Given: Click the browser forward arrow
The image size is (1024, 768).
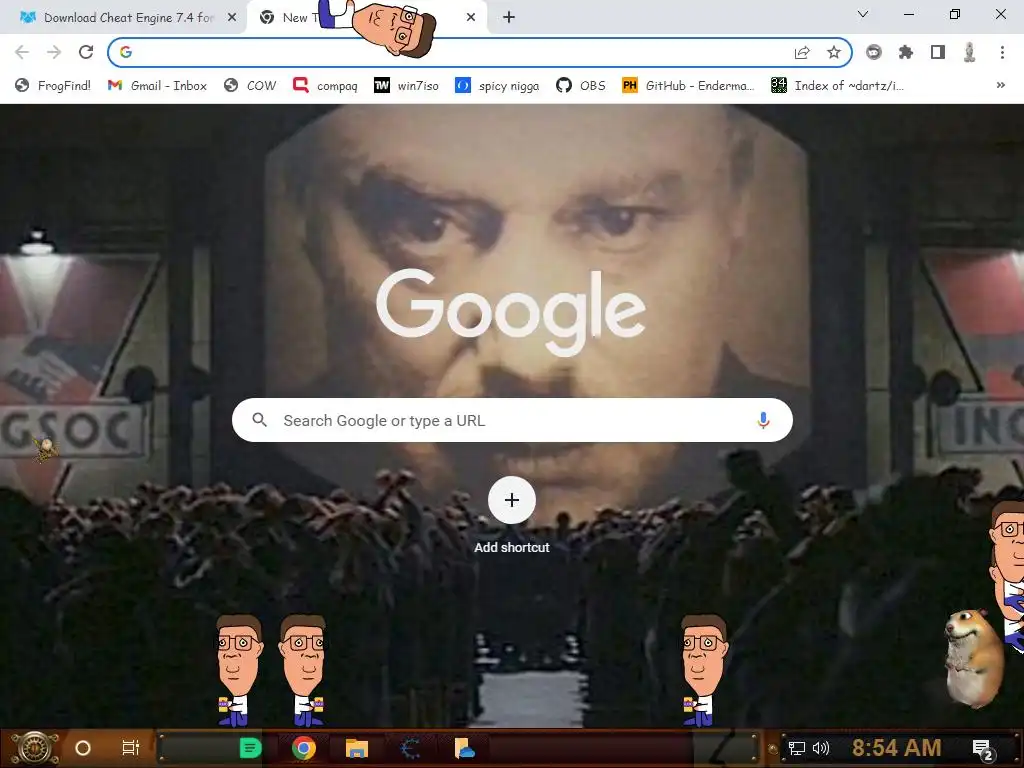Looking at the screenshot, I should point(54,52).
